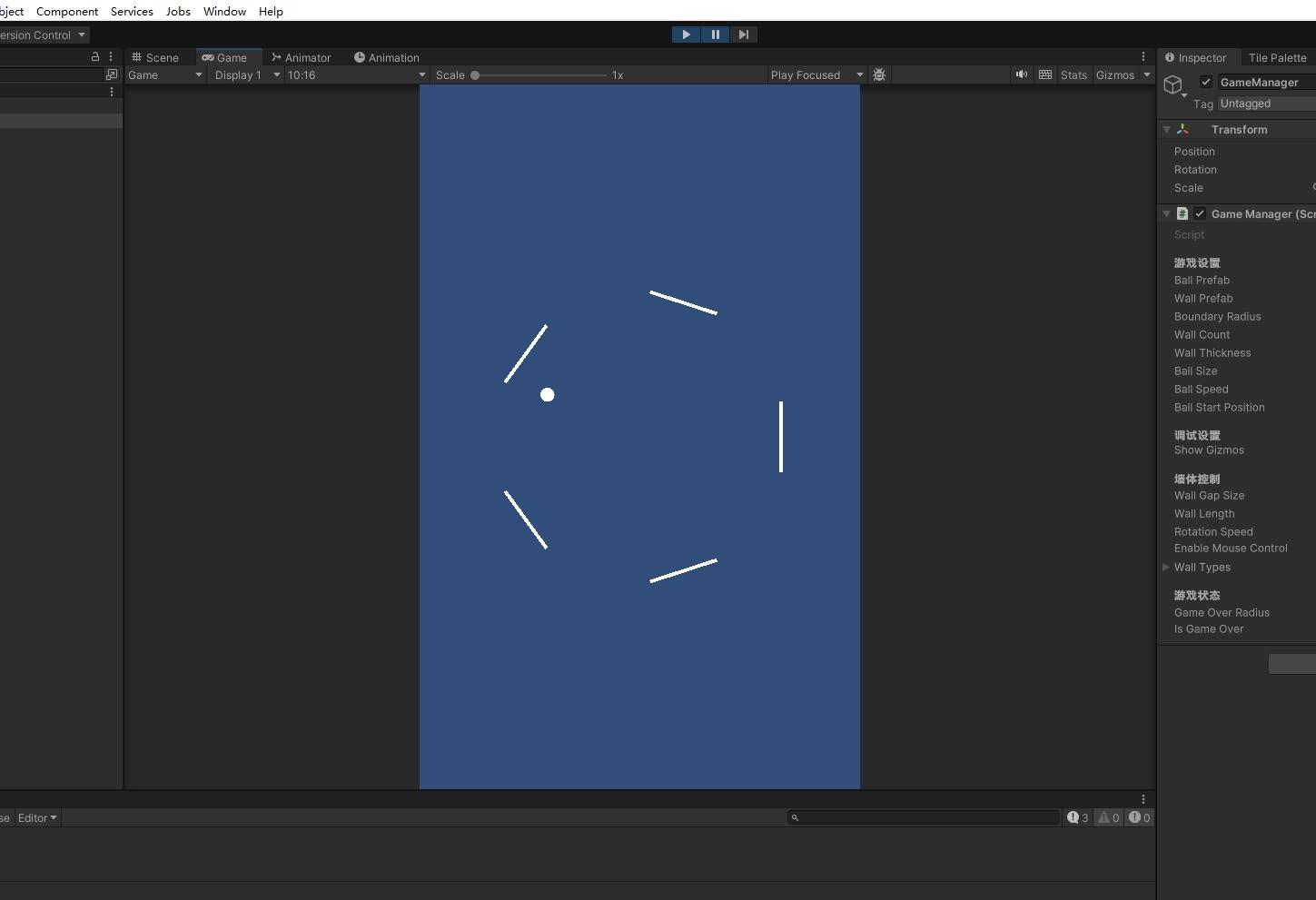Open the Play Focused dropdown
This screenshot has width=1316, height=900.
click(816, 75)
